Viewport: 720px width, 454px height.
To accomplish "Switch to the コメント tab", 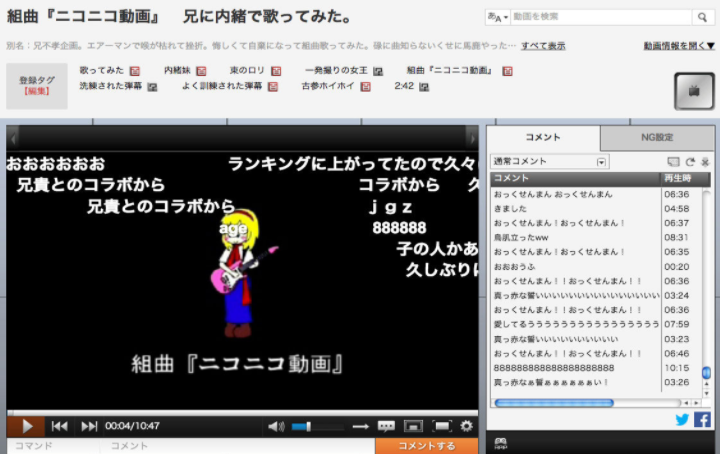I will click(543, 137).
